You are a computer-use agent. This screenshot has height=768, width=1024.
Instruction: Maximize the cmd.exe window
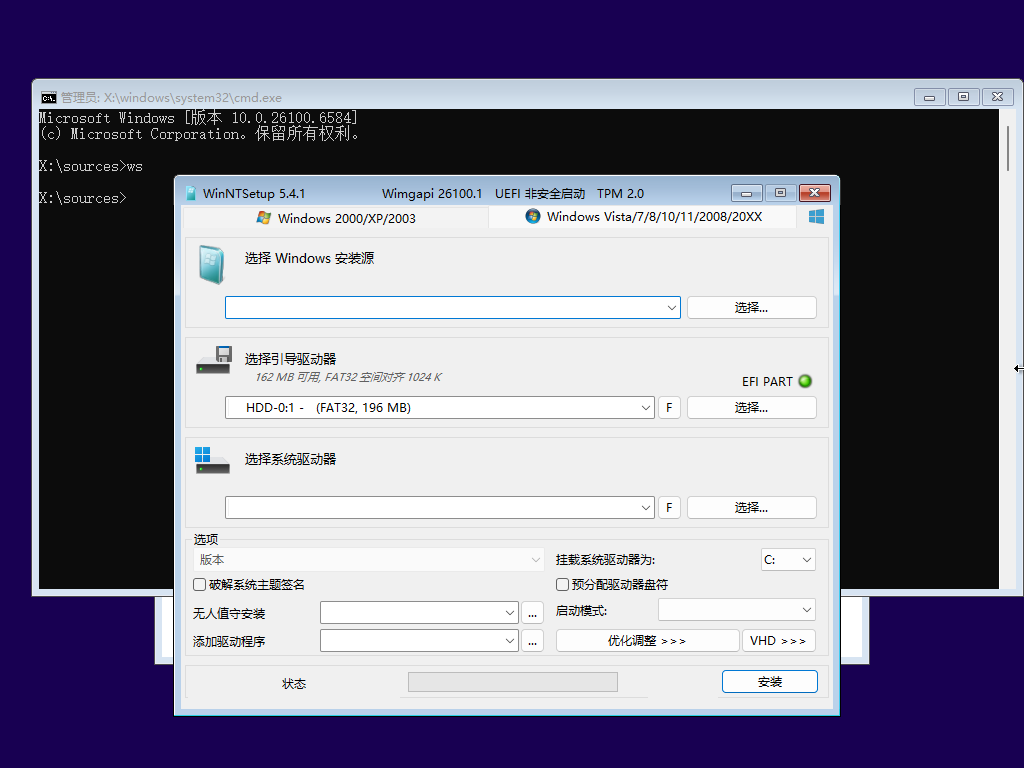point(963,97)
